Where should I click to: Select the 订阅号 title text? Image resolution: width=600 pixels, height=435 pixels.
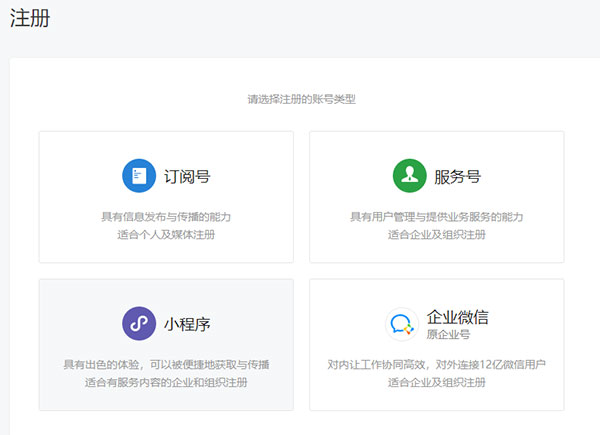tap(187, 177)
